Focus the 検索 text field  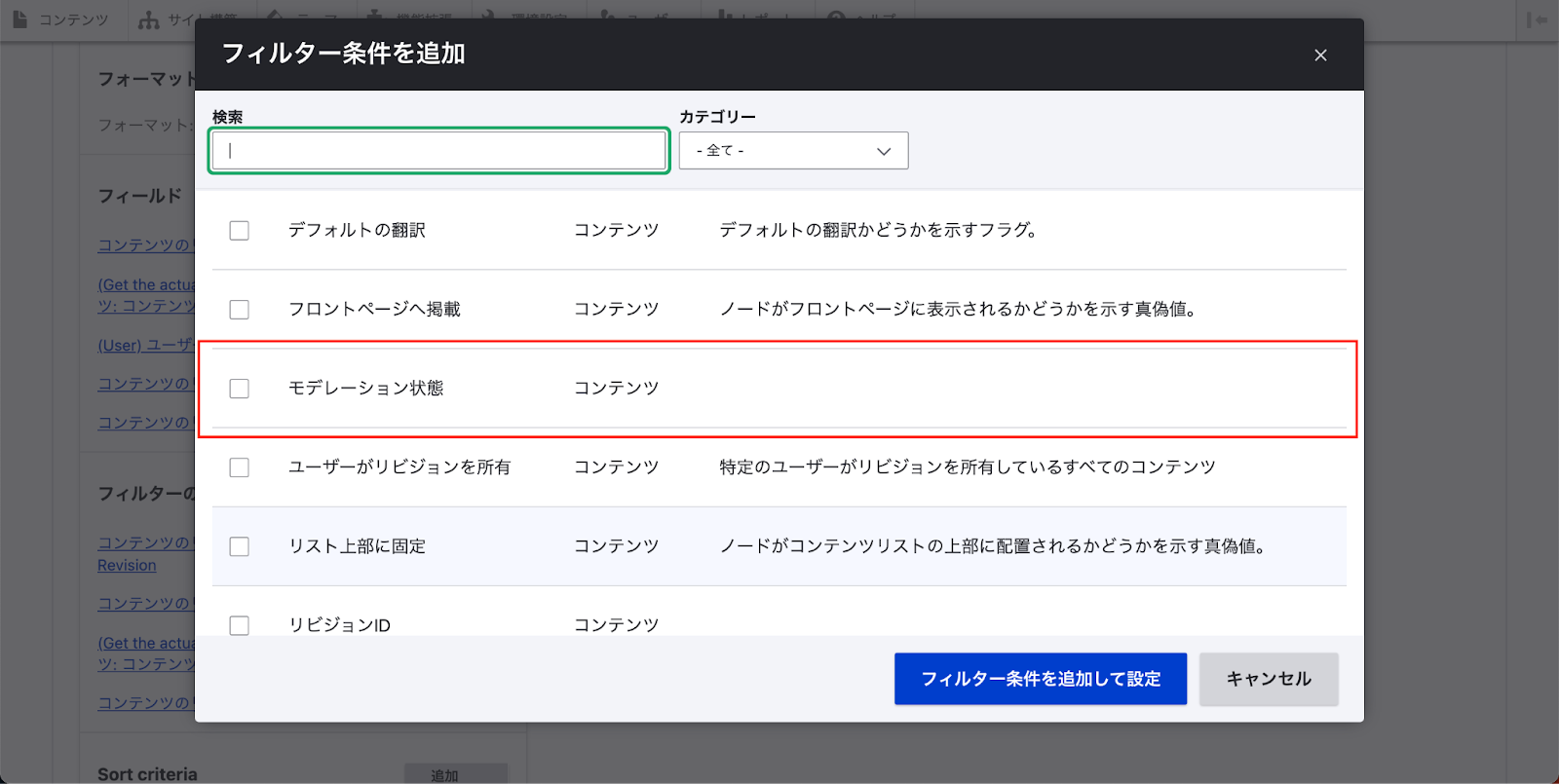[438, 151]
